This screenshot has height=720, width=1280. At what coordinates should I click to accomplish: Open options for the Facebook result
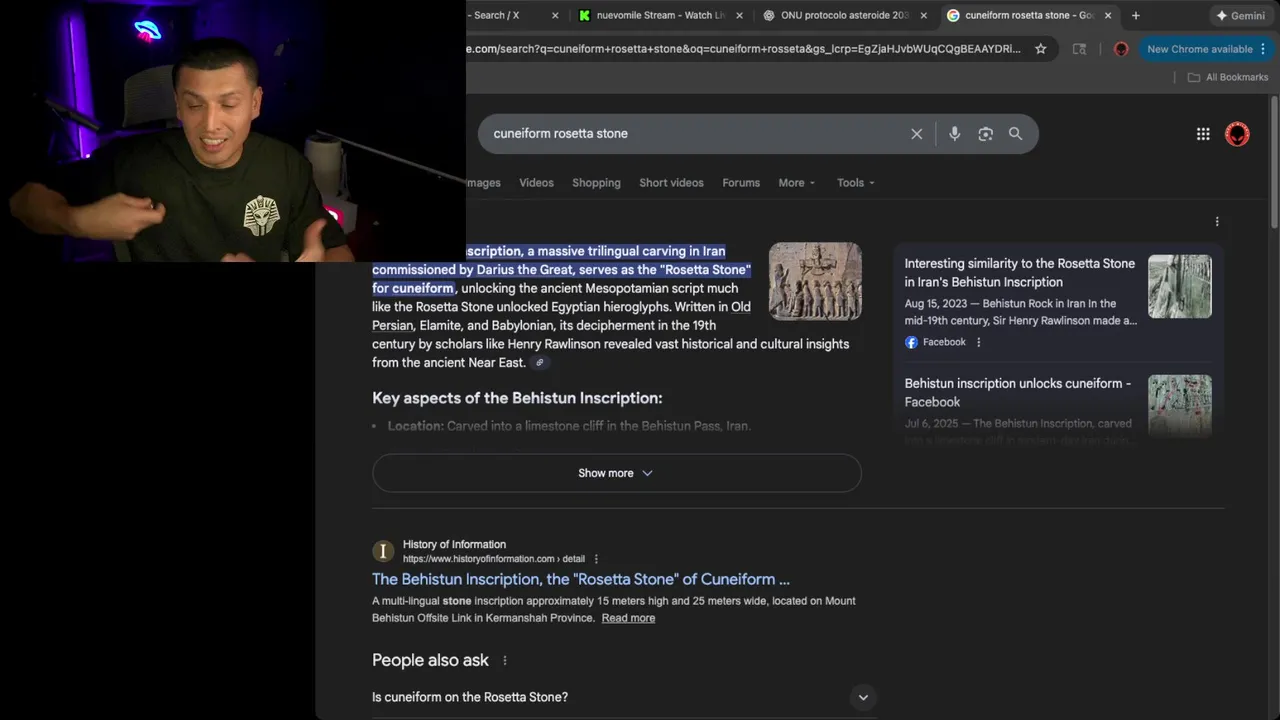(x=978, y=342)
